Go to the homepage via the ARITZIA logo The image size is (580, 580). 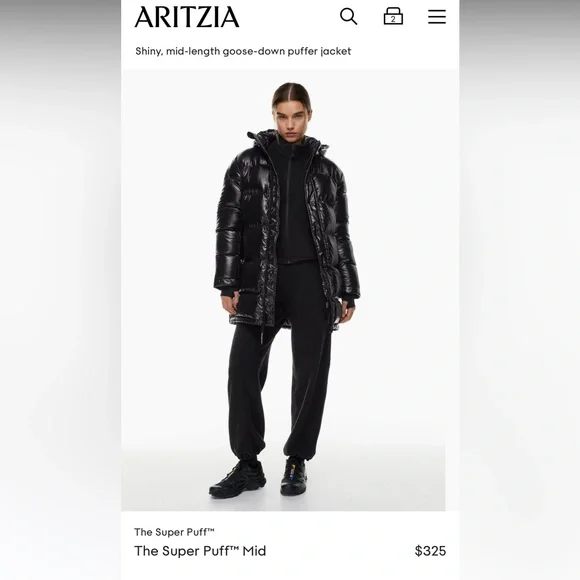187,17
